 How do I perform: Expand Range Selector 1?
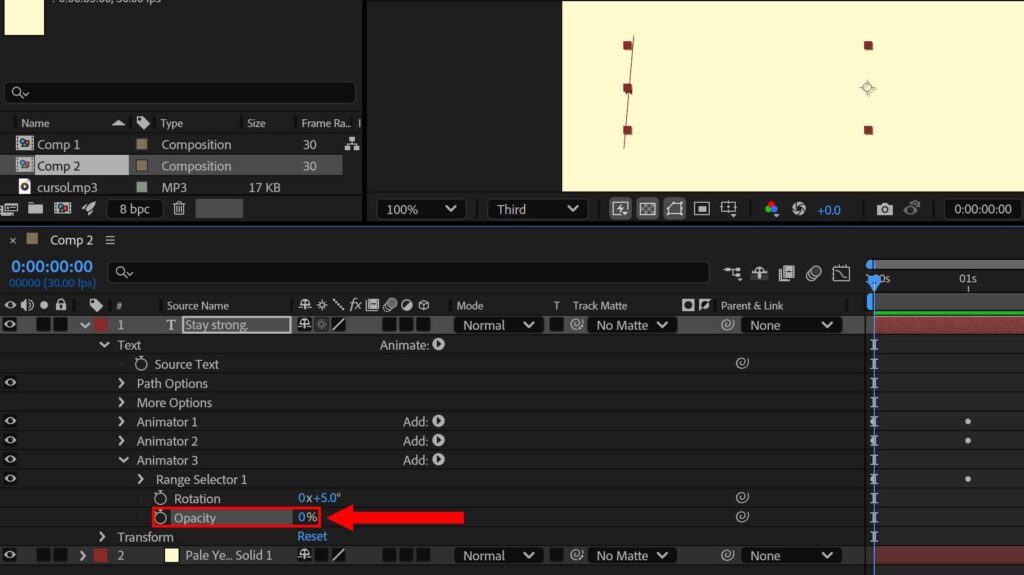(140, 479)
